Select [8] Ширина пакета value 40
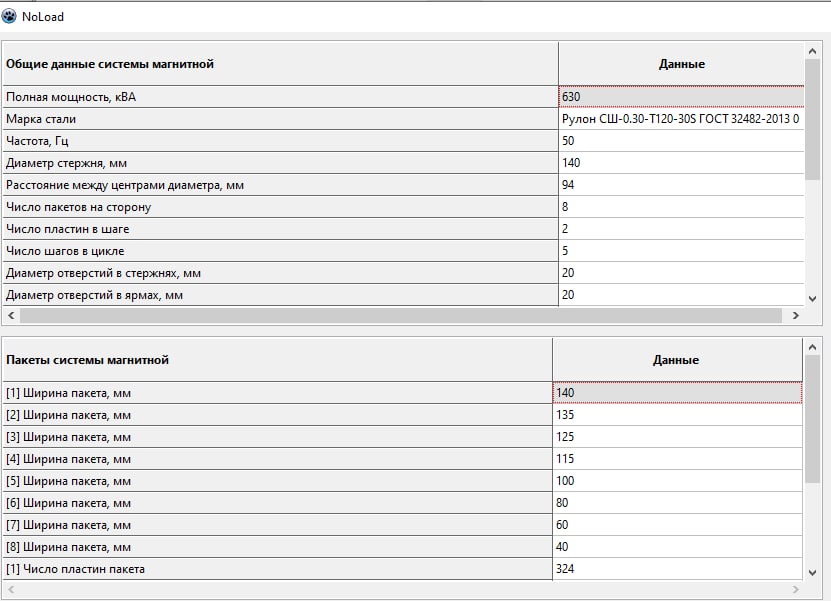Image resolution: width=831 pixels, height=601 pixels. [x=677, y=546]
